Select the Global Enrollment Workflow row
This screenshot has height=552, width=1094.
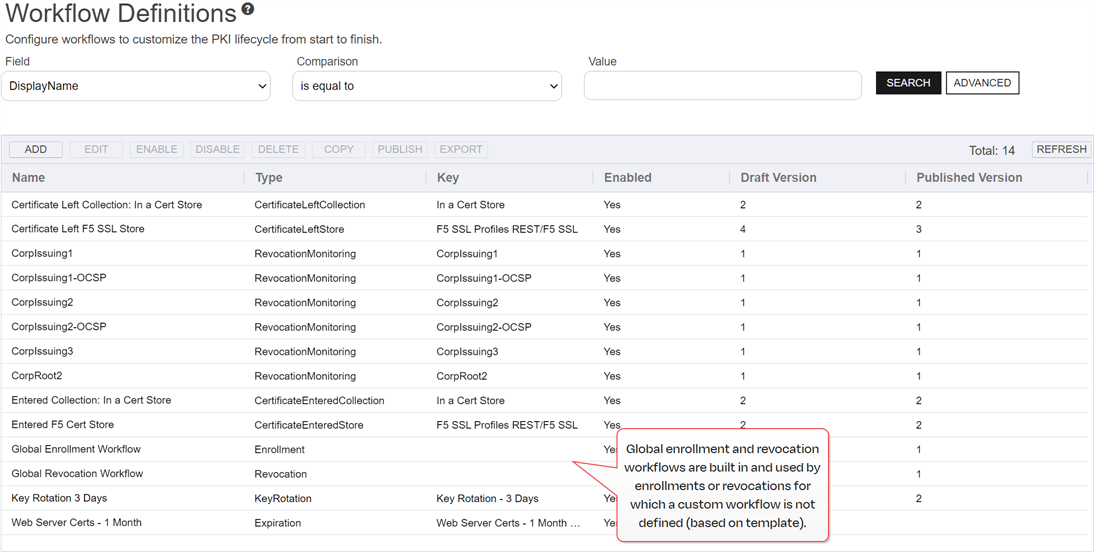[76, 449]
